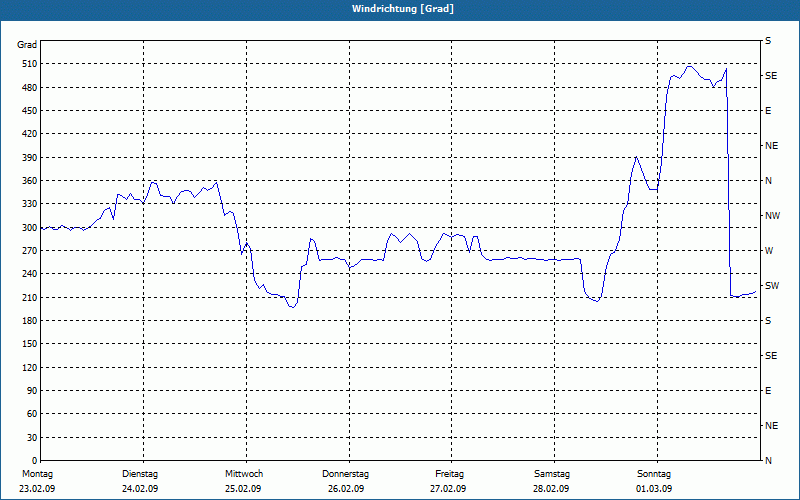The width and height of the screenshot is (800, 500).
Task: Click the SW compass label
Action: pyautogui.click(x=772, y=286)
